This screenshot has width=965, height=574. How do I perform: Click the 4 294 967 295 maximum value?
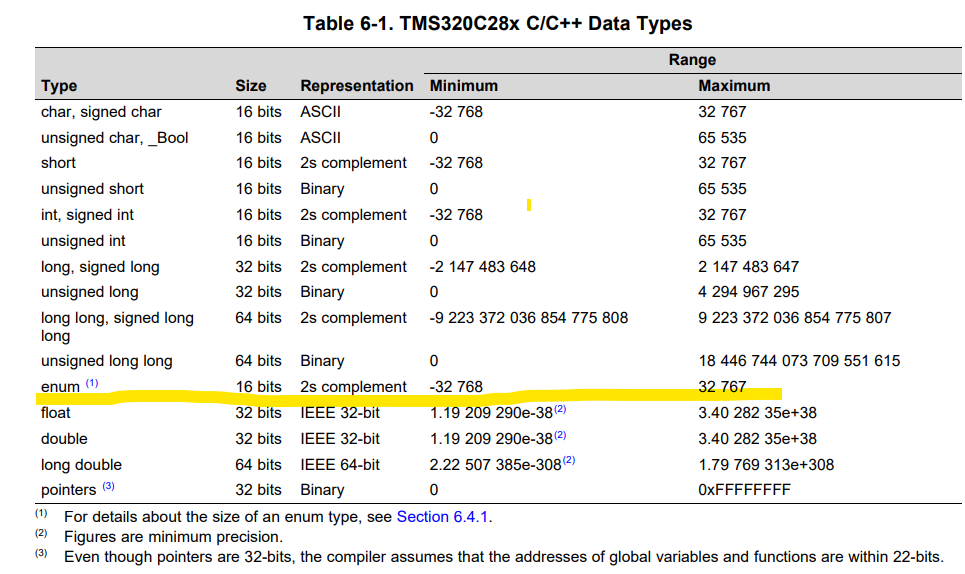click(x=748, y=292)
